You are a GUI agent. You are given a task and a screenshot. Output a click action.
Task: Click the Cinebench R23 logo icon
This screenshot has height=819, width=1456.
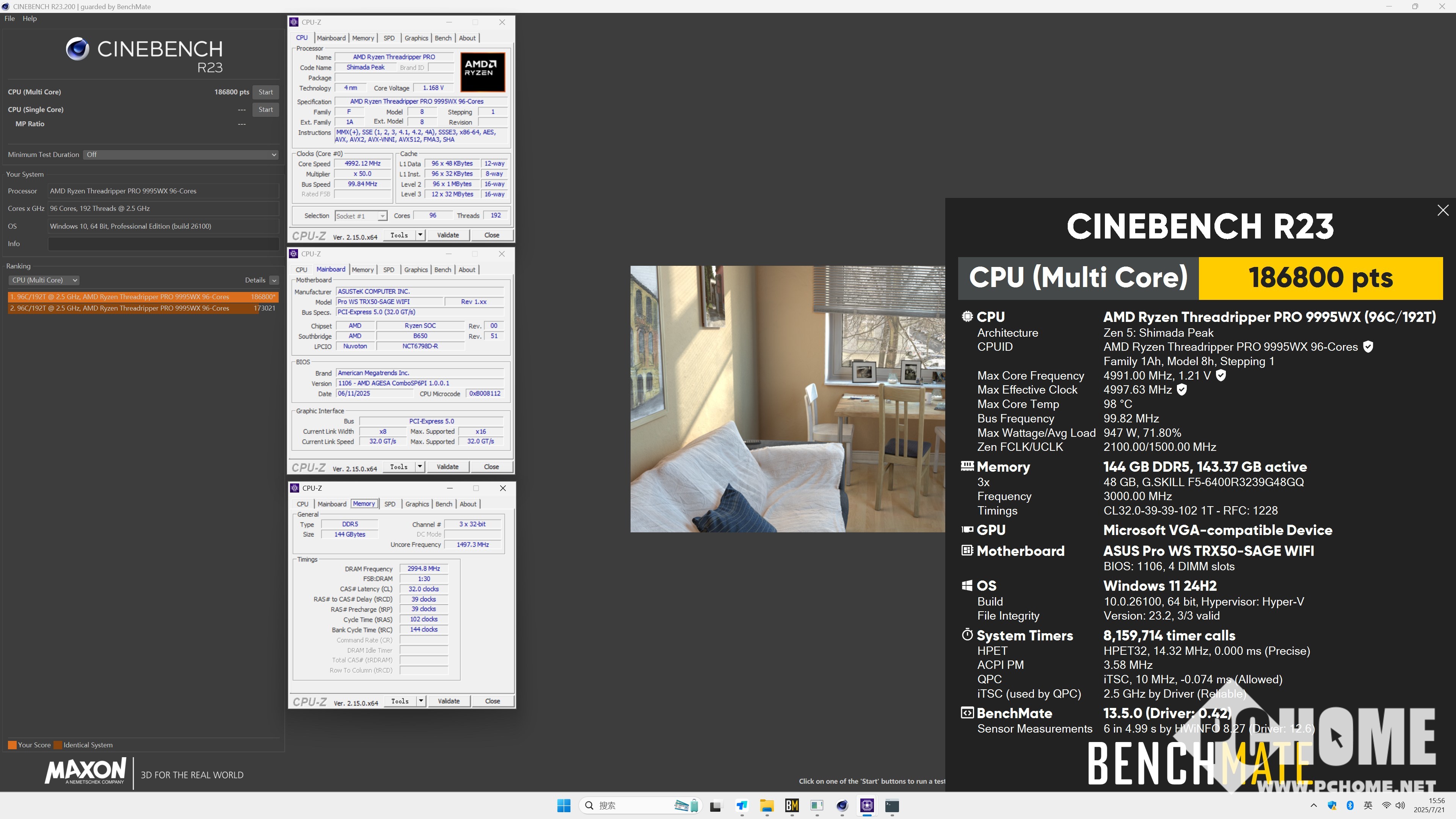pos(77,49)
